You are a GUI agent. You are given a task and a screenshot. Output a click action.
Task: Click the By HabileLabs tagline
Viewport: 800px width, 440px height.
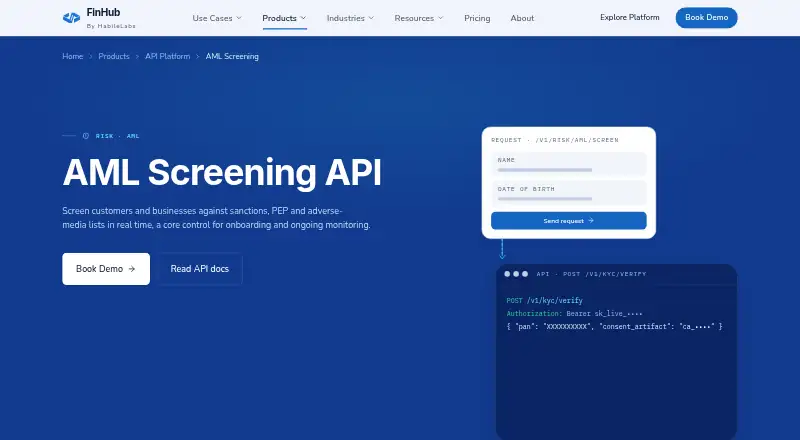111,26
